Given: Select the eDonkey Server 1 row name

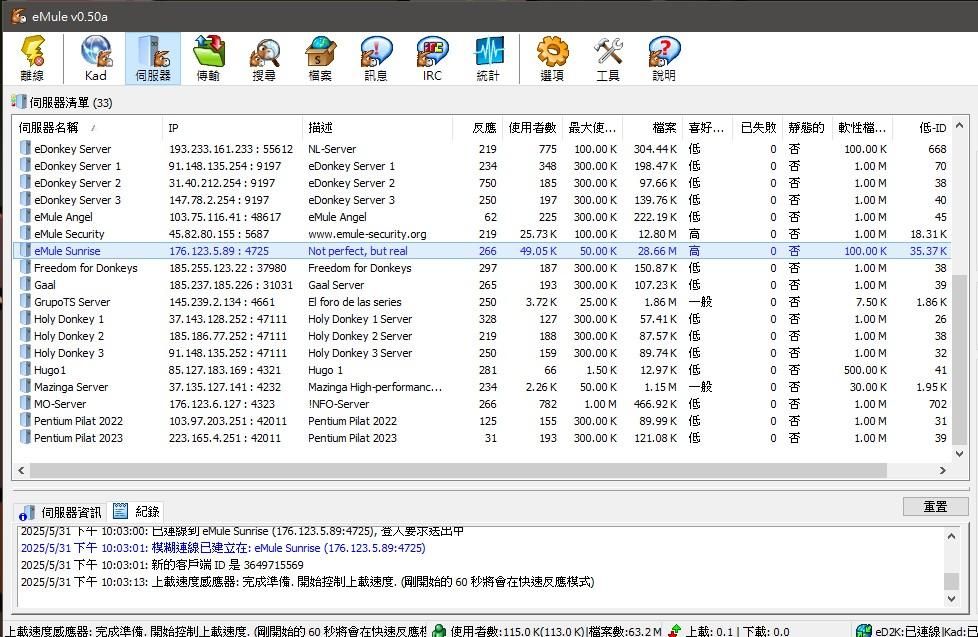Looking at the screenshot, I should click(x=77, y=166).
